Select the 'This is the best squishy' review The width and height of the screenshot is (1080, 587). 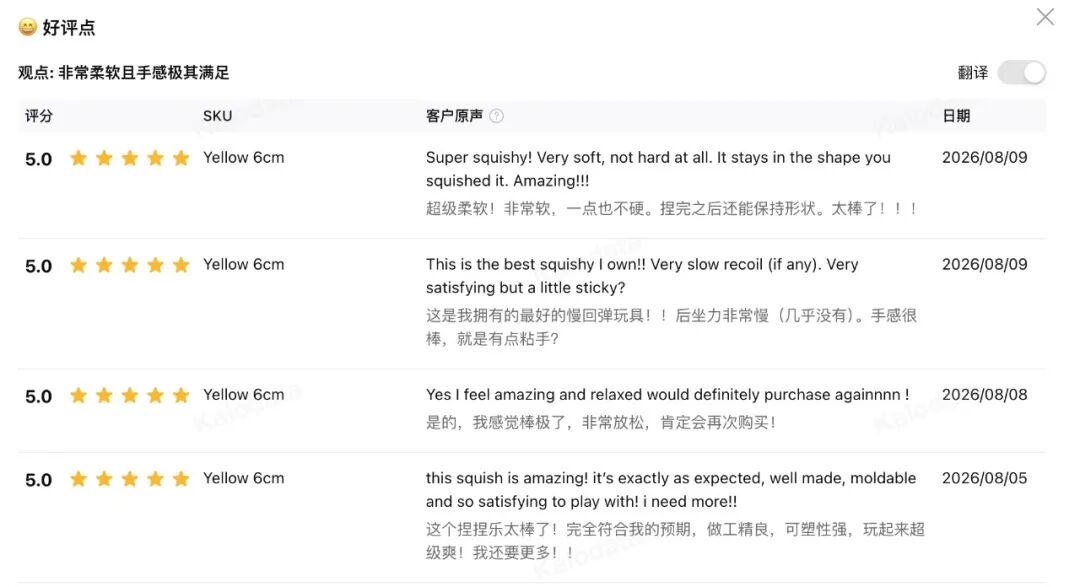tap(642, 276)
